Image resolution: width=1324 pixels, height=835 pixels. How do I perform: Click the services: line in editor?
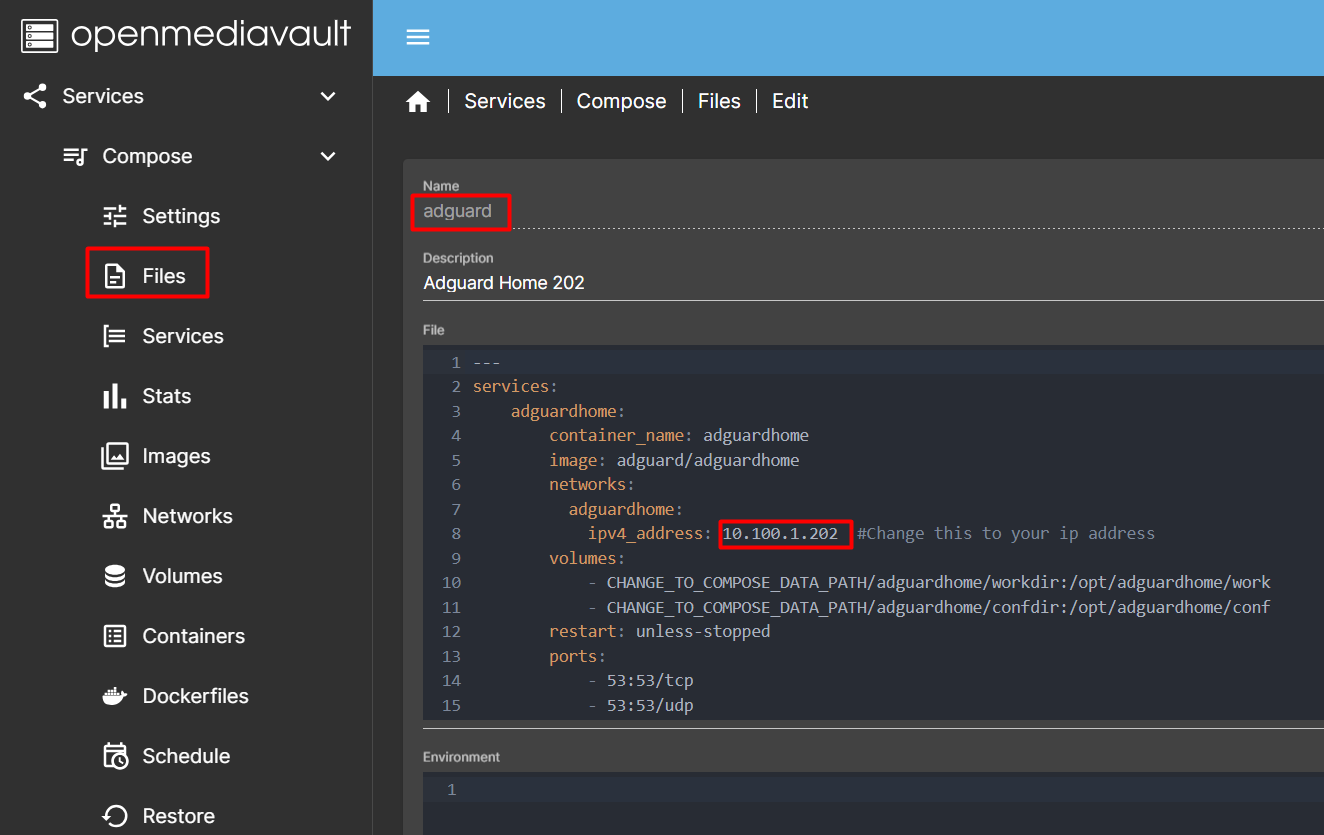515,386
